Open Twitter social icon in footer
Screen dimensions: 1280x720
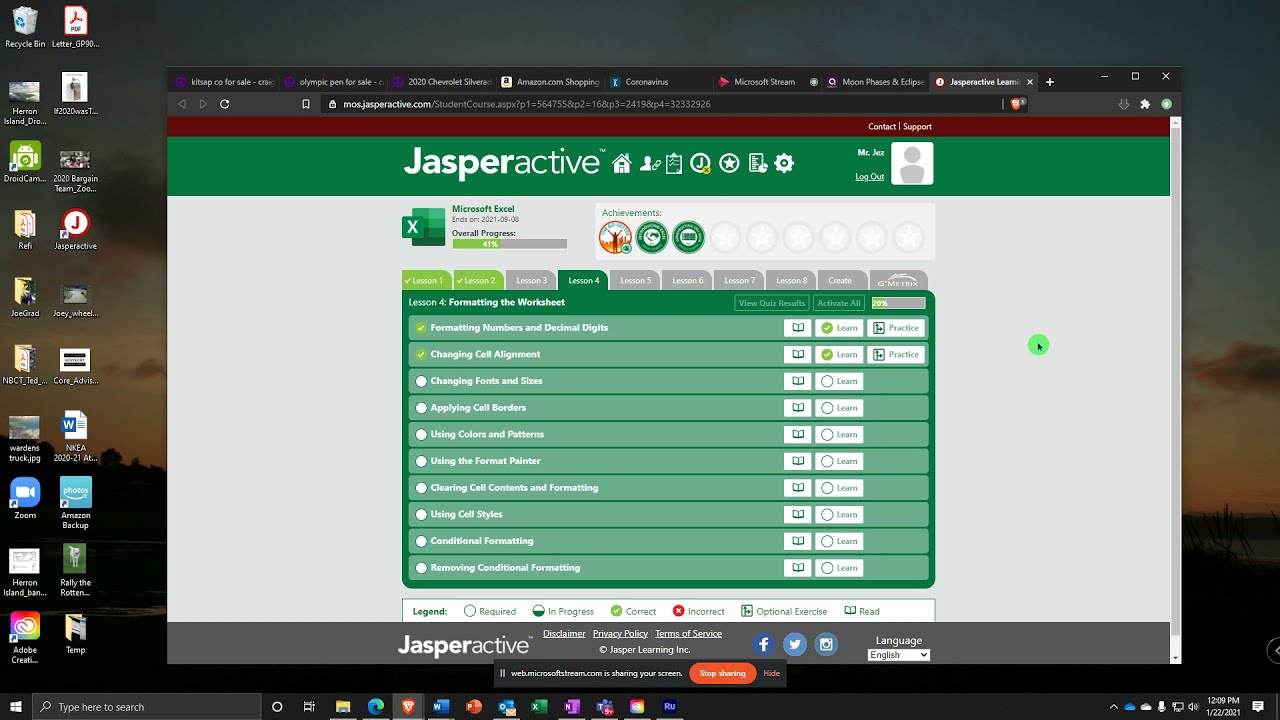(x=795, y=645)
